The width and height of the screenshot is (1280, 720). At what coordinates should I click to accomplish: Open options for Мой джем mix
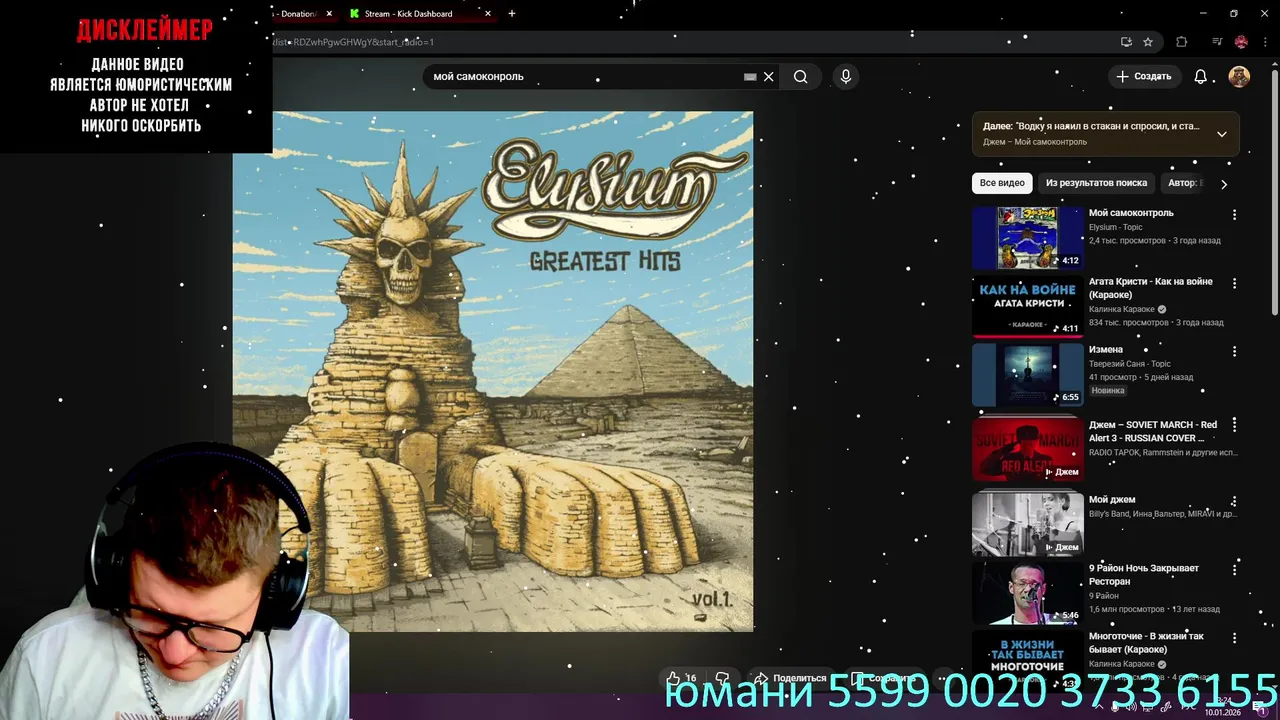tap(1234, 501)
